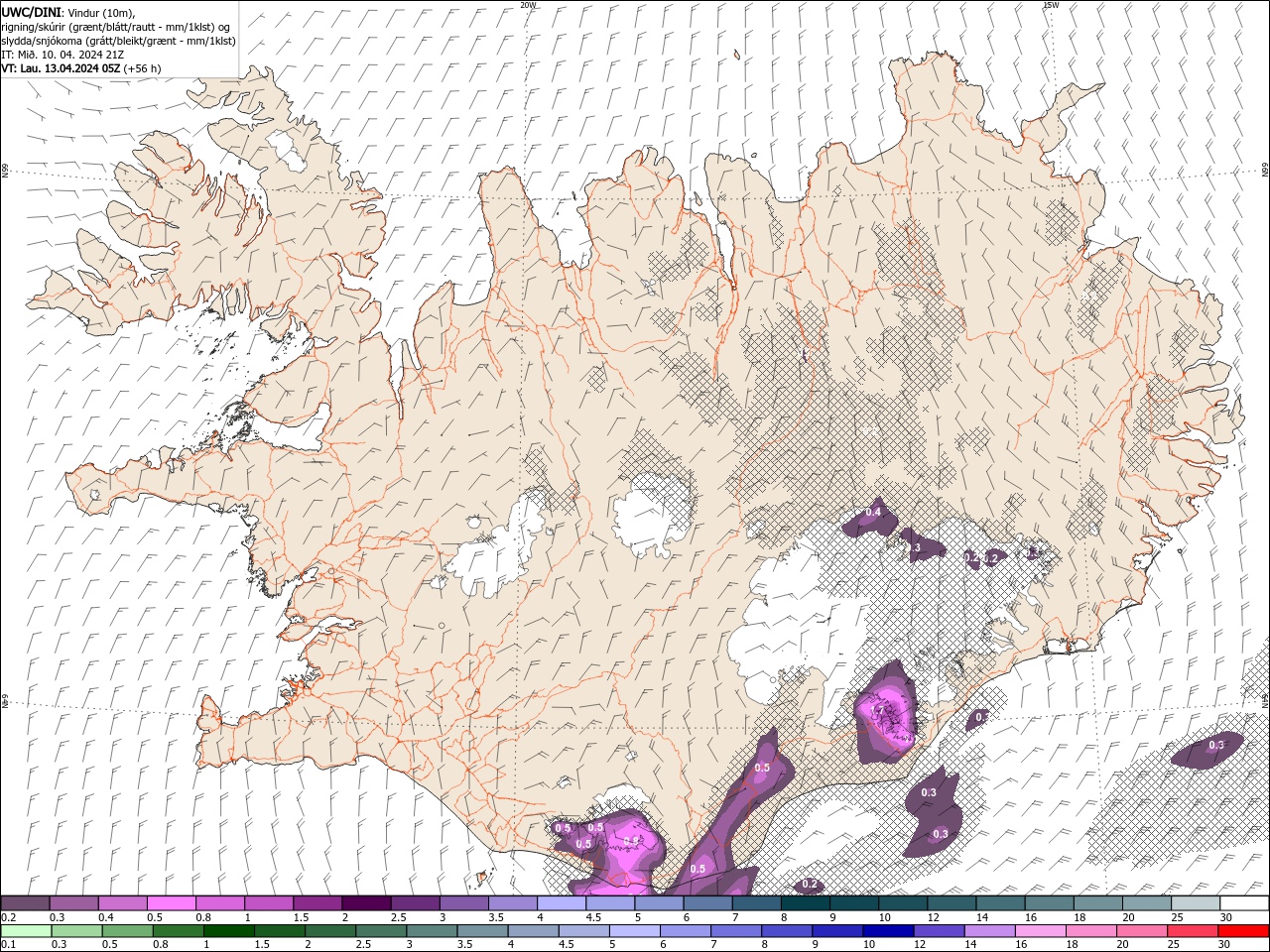Click the 15W longitude label
Viewport: 1270px width, 952px height.
(1051, 5)
